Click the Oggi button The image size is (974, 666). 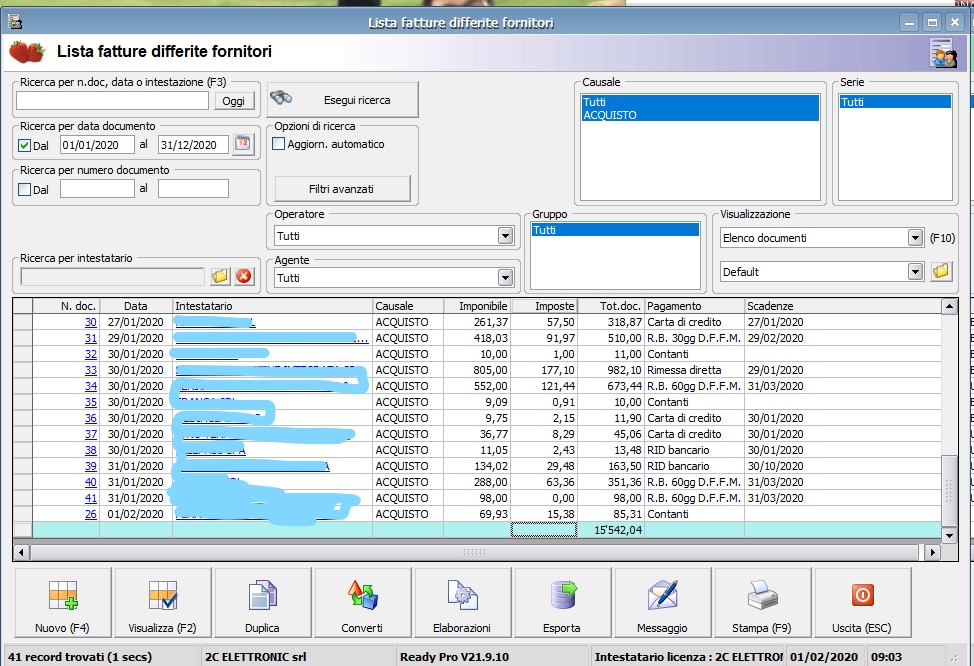[234, 101]
